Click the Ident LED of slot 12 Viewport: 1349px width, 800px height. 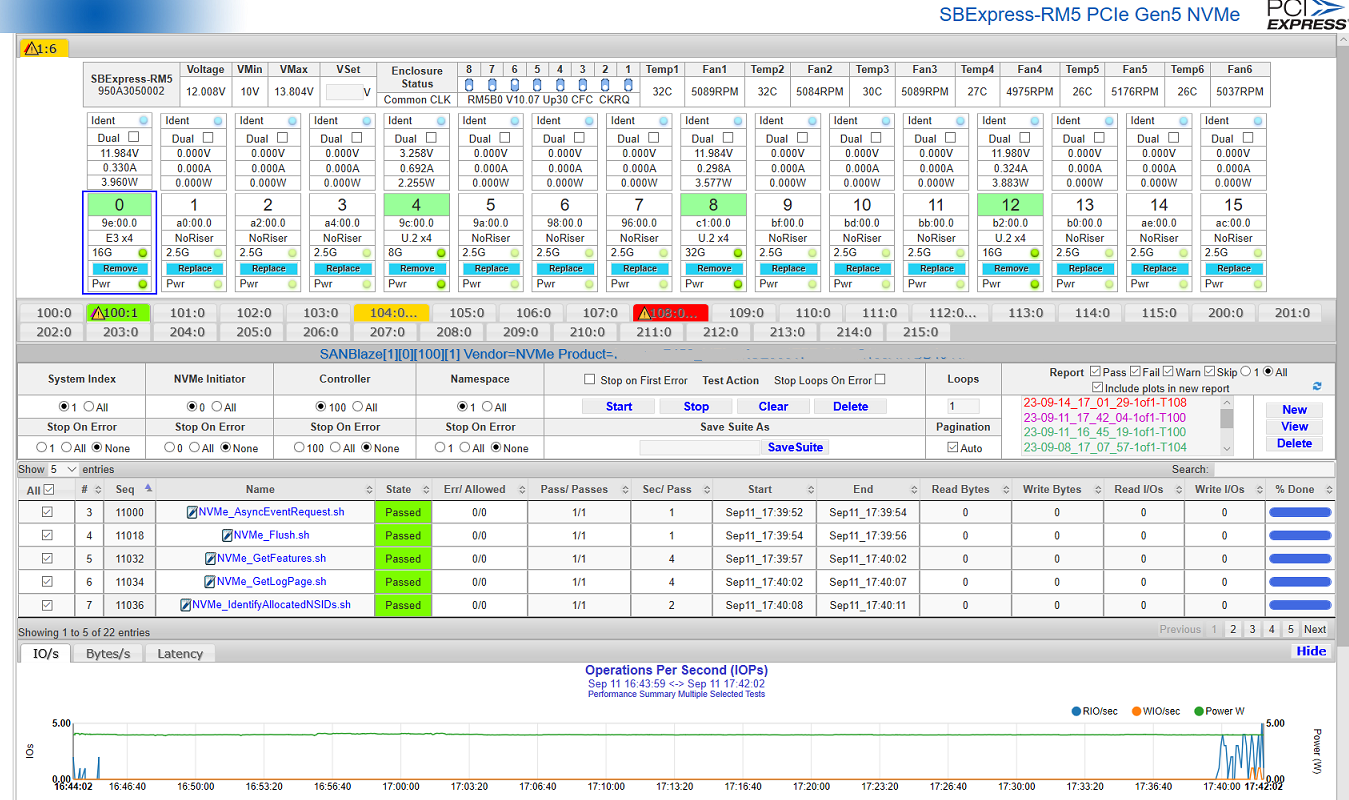point(1034,121)
